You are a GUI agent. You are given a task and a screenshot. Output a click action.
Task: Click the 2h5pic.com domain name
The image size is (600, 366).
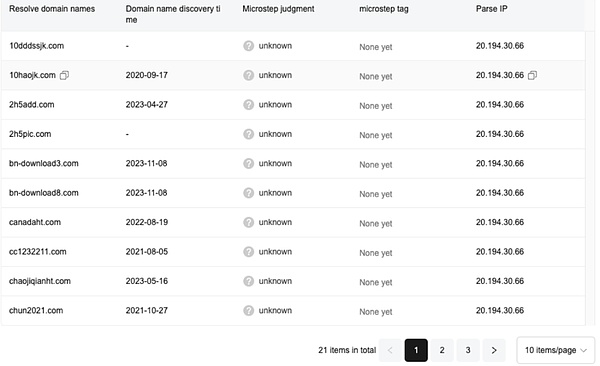(x=30, y=134)
